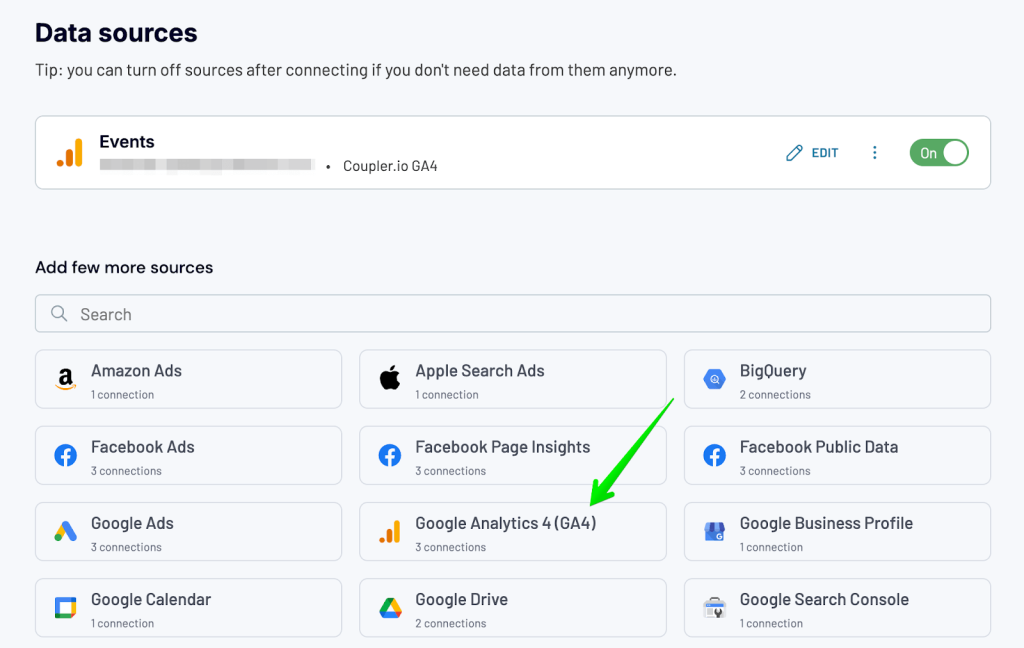1024x648 pixels.
Task: Click the EDIT label for Events
Action: 825,153
